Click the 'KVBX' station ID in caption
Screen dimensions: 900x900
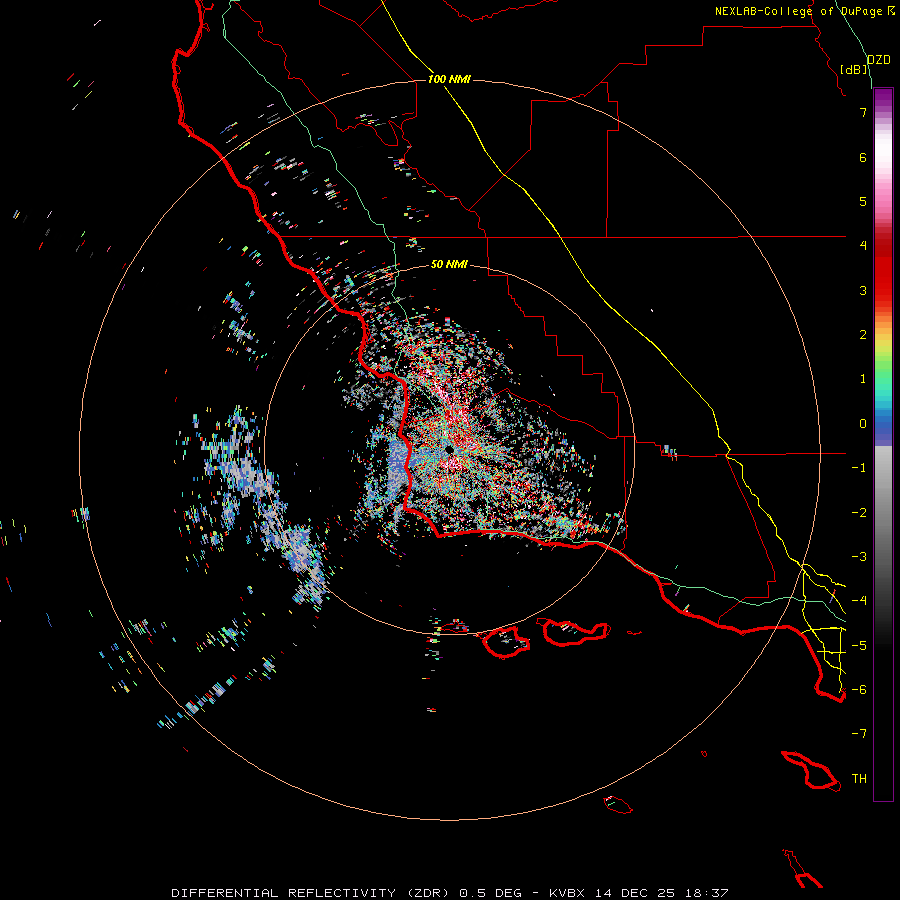pyautogui.click(x=567, y=893)
